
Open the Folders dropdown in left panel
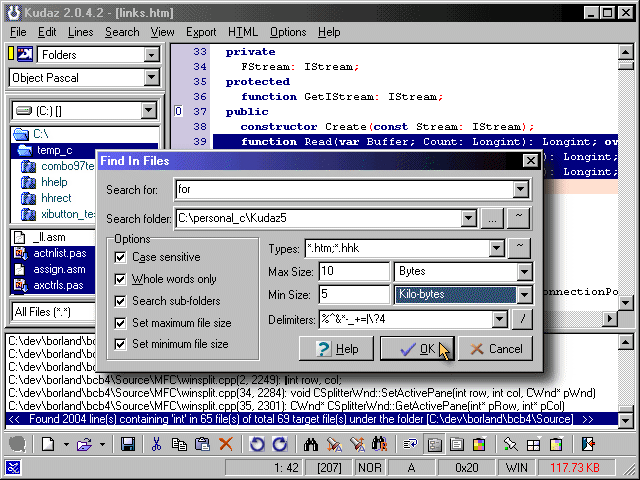coord(151,55)
